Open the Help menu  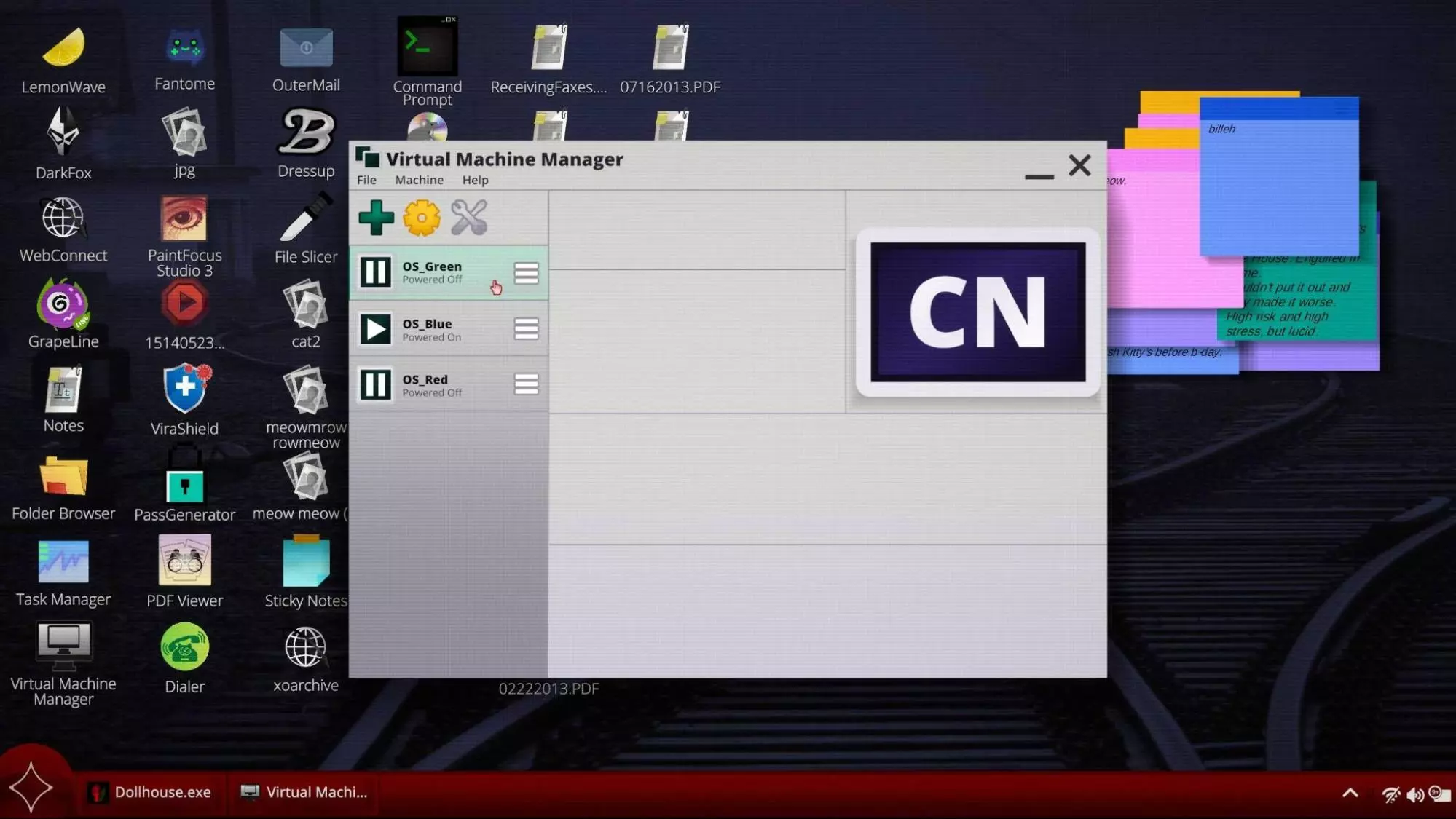point(475,180)
